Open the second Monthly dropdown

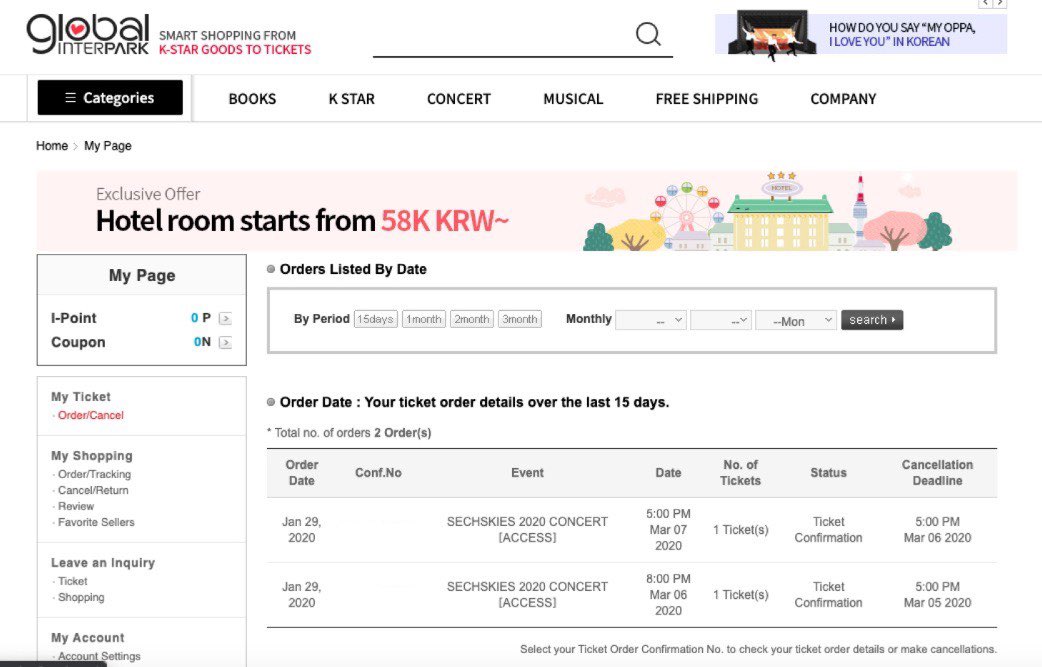pos(721,320)
